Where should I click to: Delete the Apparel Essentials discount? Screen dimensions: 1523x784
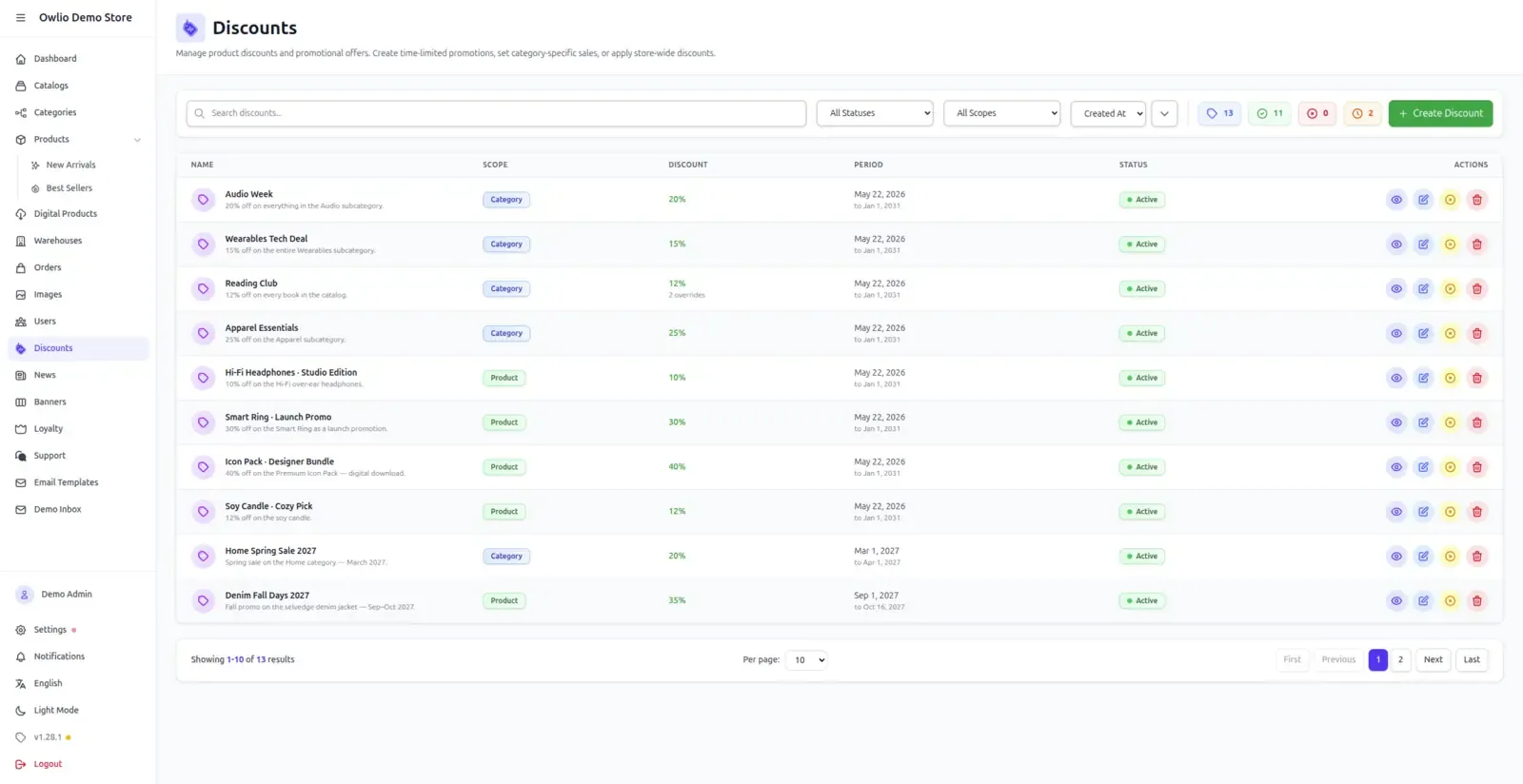(x=1477, y=333)
